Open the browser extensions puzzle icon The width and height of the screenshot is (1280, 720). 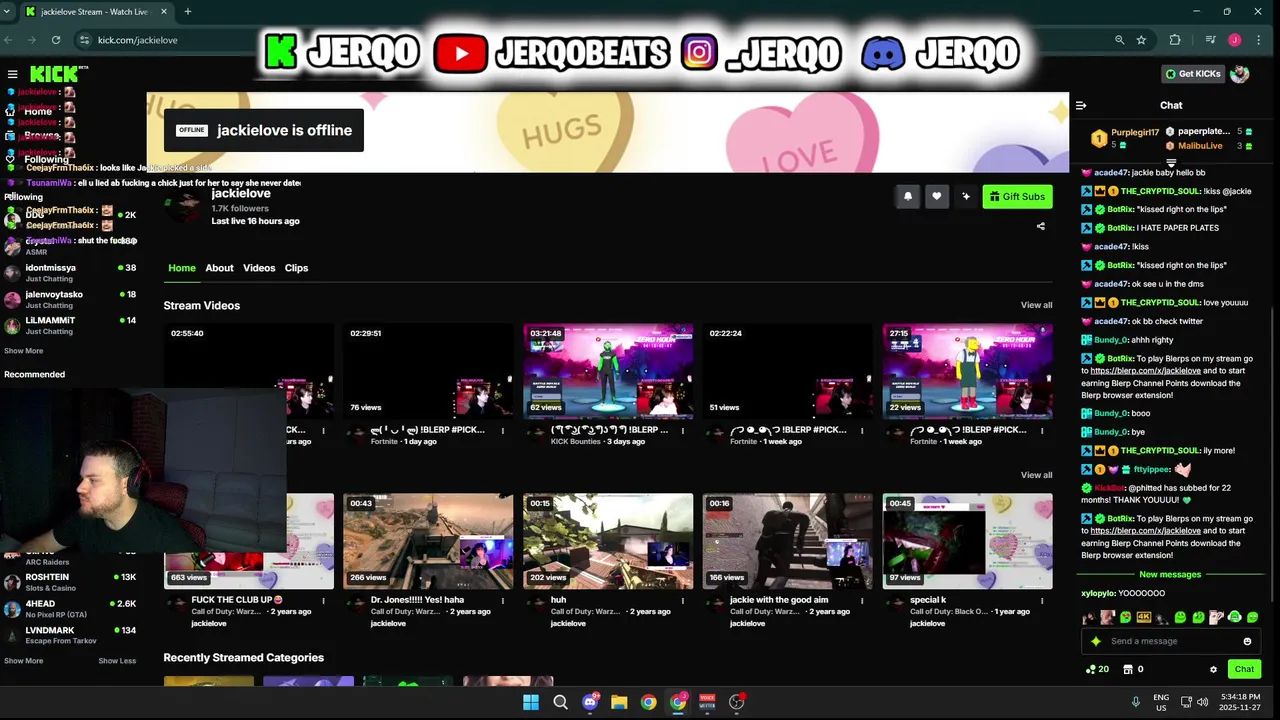coord(1175,40)
